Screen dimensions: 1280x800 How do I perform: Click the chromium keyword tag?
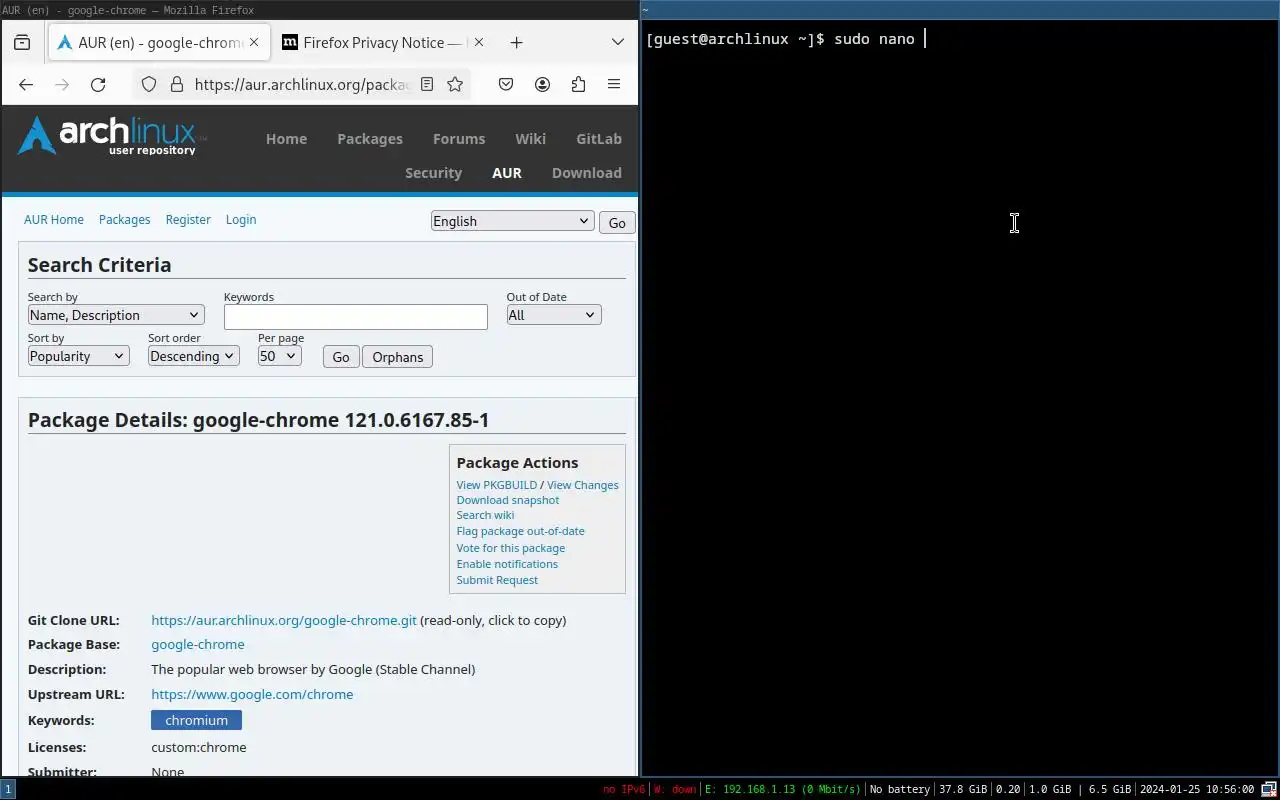(196, 720)
